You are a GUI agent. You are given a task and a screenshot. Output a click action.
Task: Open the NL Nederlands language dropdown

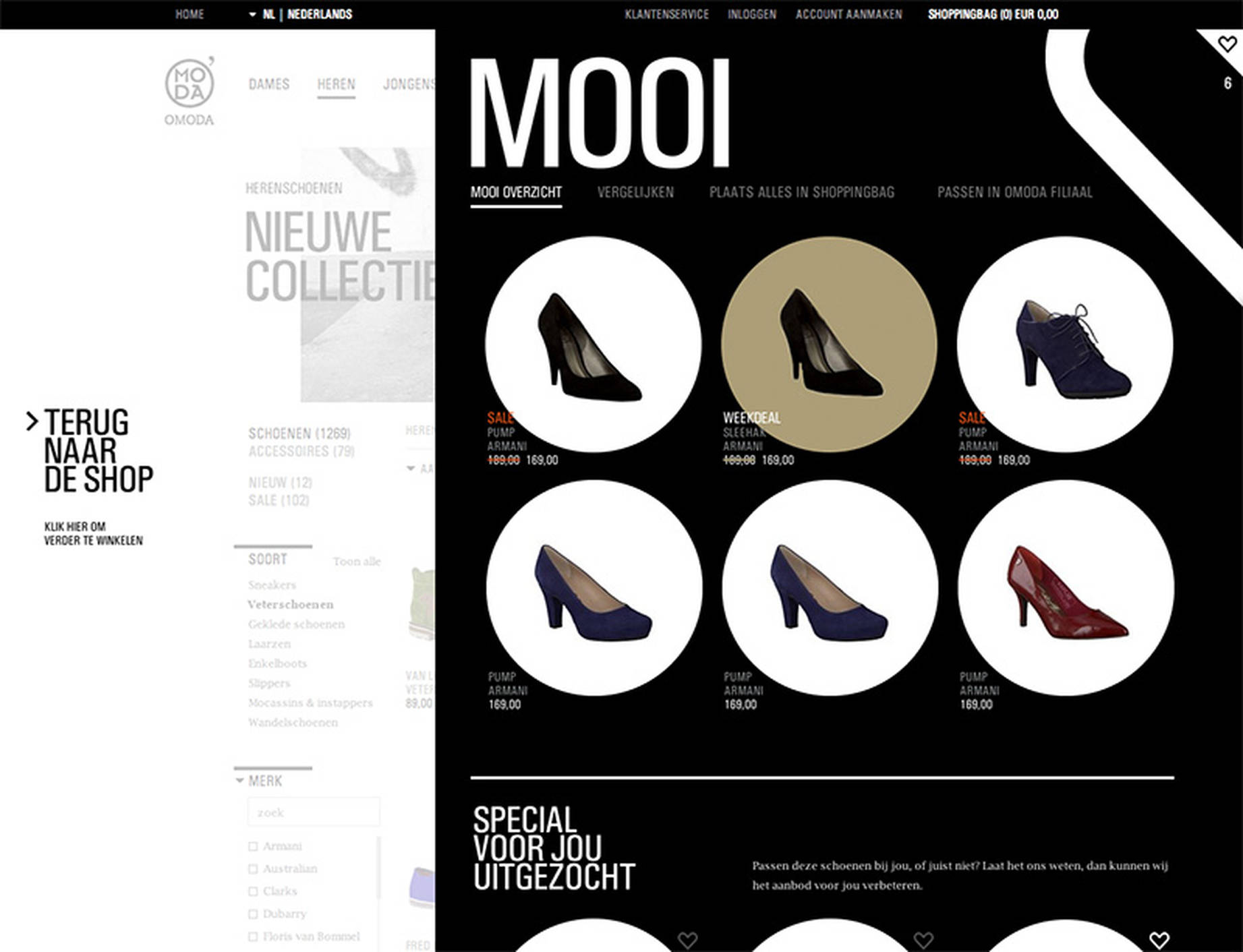(300, 14)
